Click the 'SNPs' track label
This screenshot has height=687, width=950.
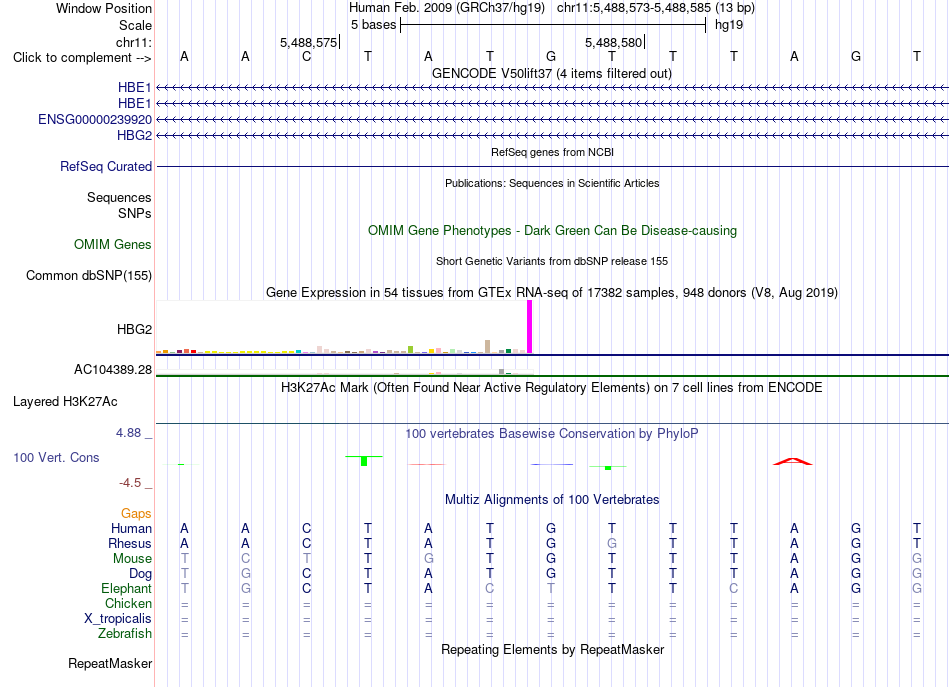click(x=135, y=213)
